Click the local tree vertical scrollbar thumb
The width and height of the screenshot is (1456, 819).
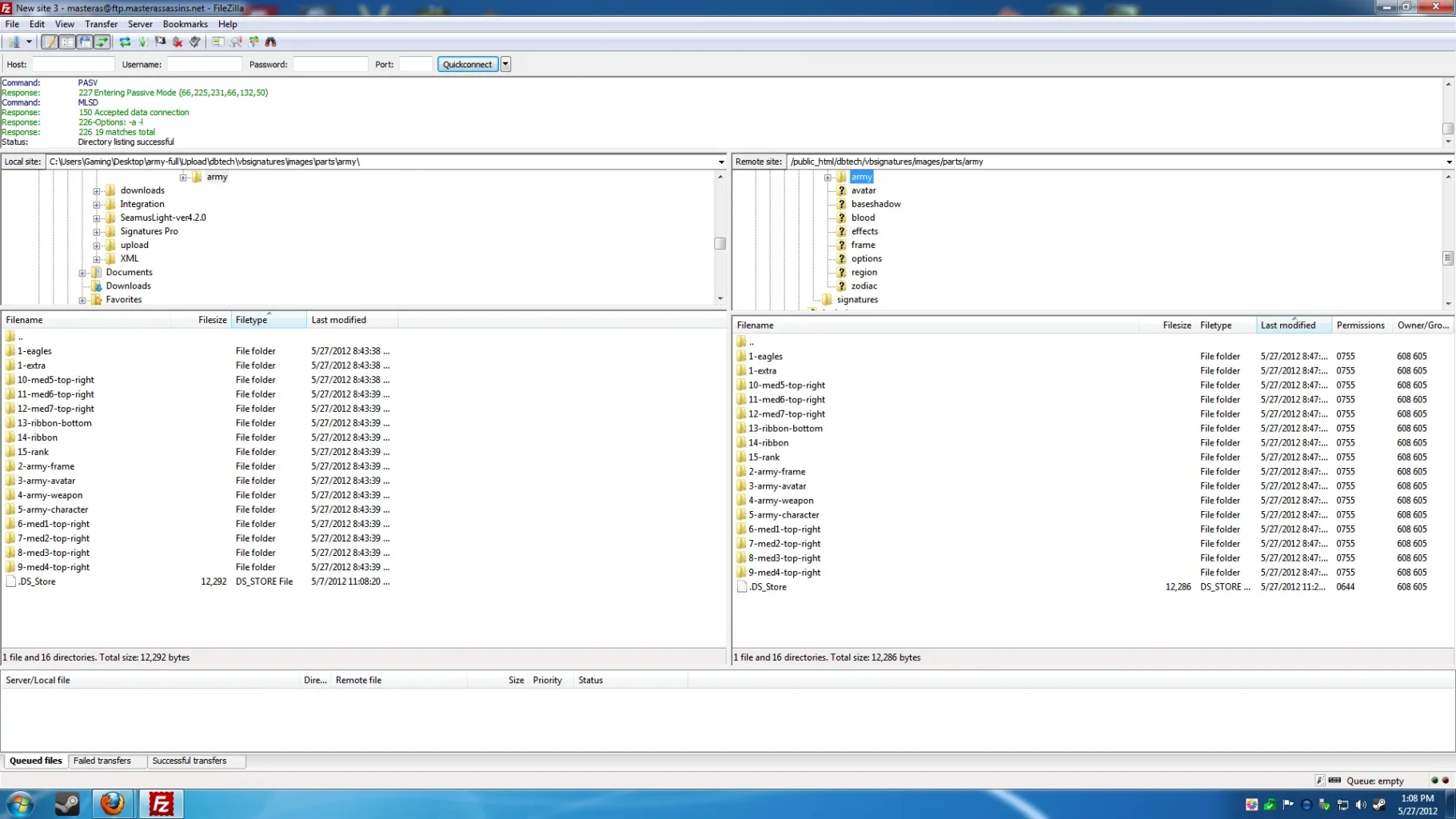click(720, 243)
